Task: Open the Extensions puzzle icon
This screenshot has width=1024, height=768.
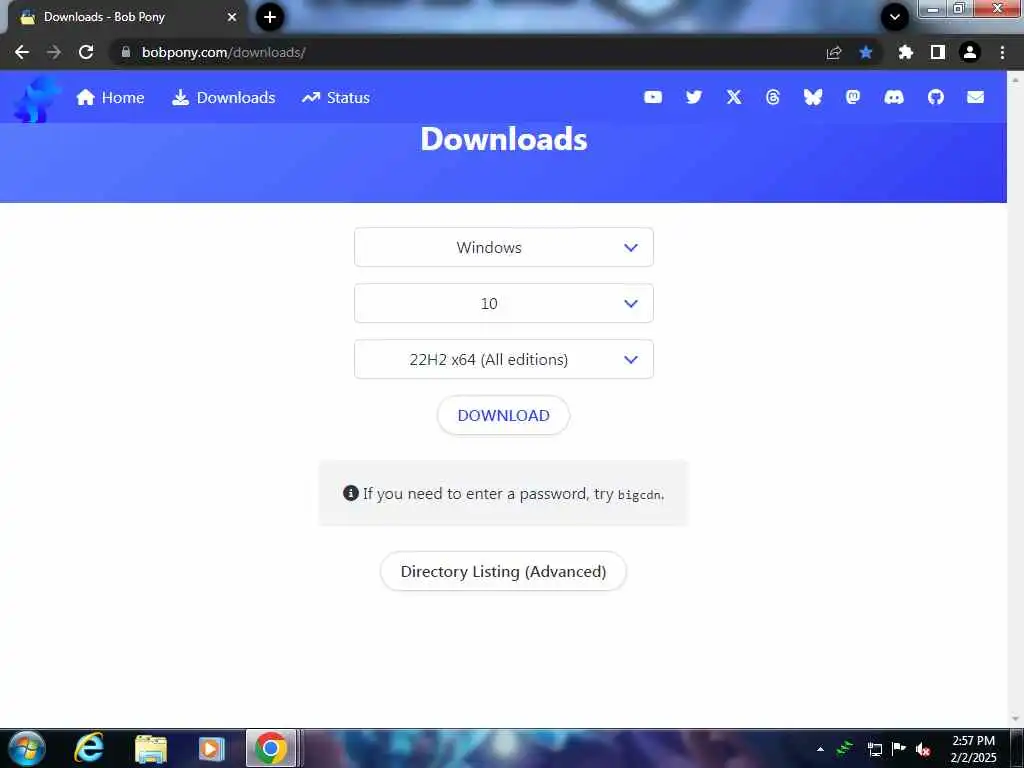Action: [x=905, y=52]
